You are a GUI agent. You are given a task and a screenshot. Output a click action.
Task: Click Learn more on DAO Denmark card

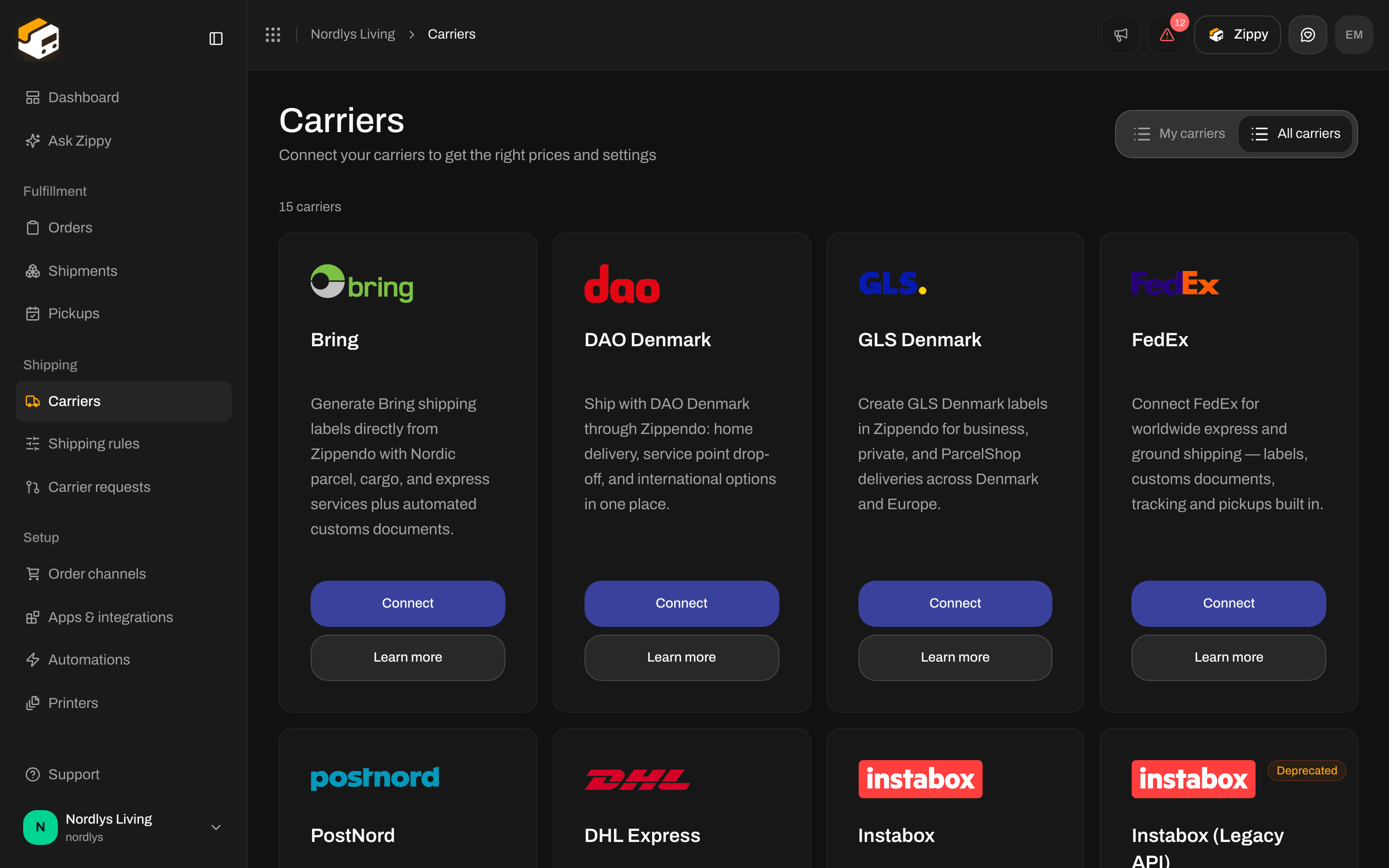[x=681, y=657]
